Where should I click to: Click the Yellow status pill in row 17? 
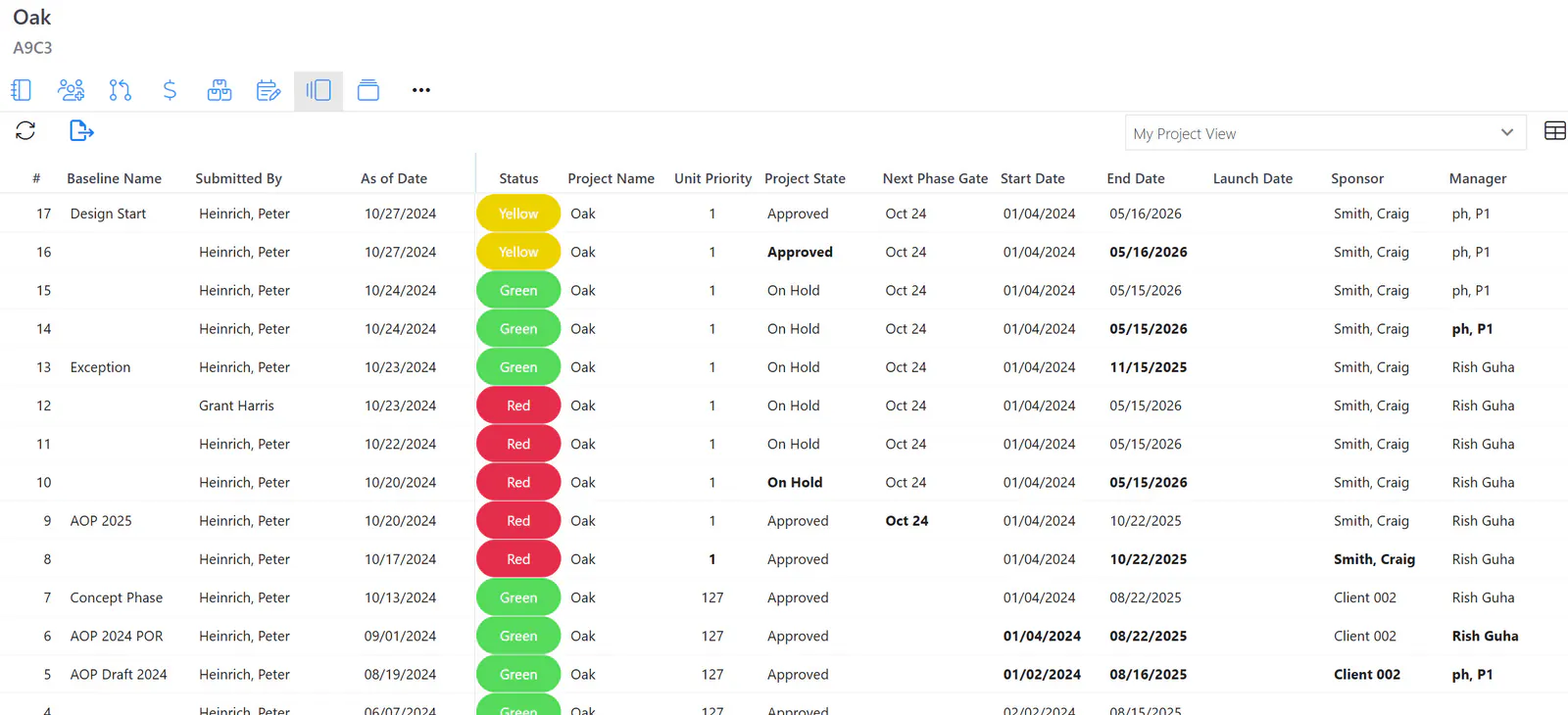tap(518, 214)
